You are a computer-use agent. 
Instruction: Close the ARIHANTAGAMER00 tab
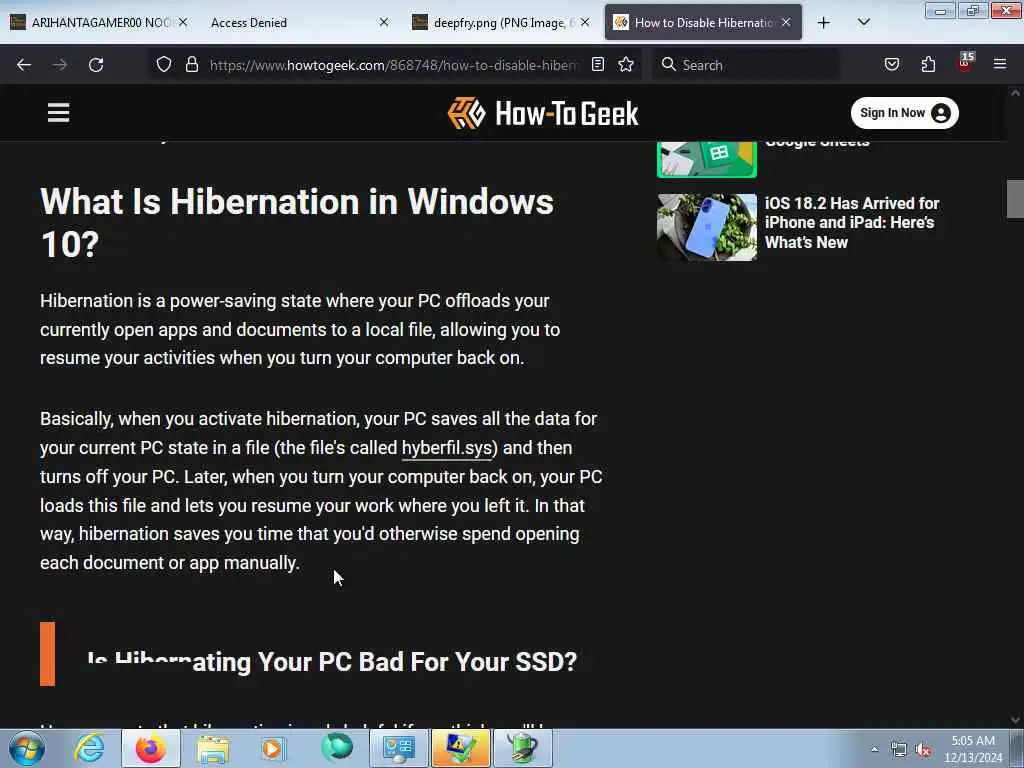pos(183,22)
